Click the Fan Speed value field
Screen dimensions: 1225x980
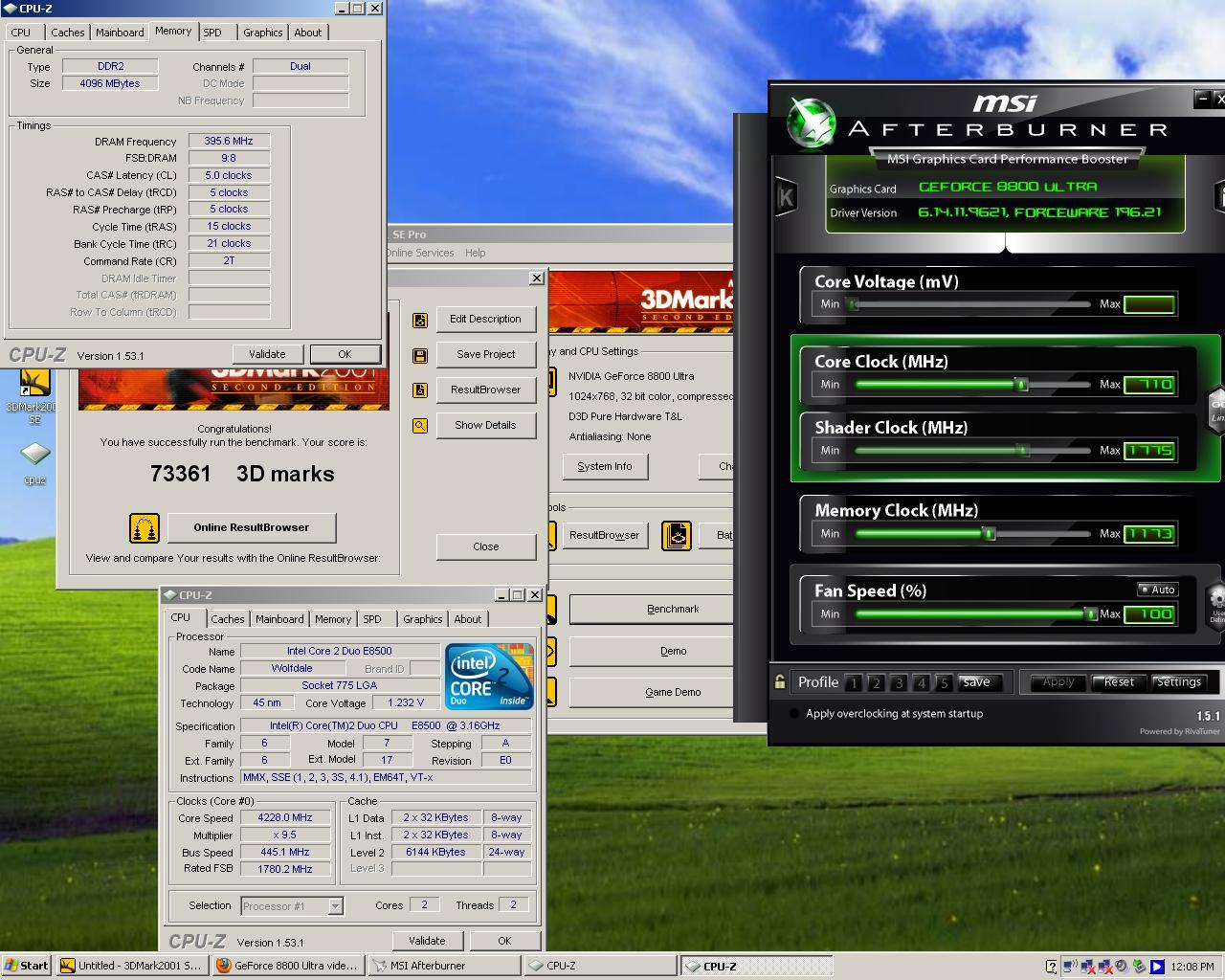click(x=1149, y=614)
